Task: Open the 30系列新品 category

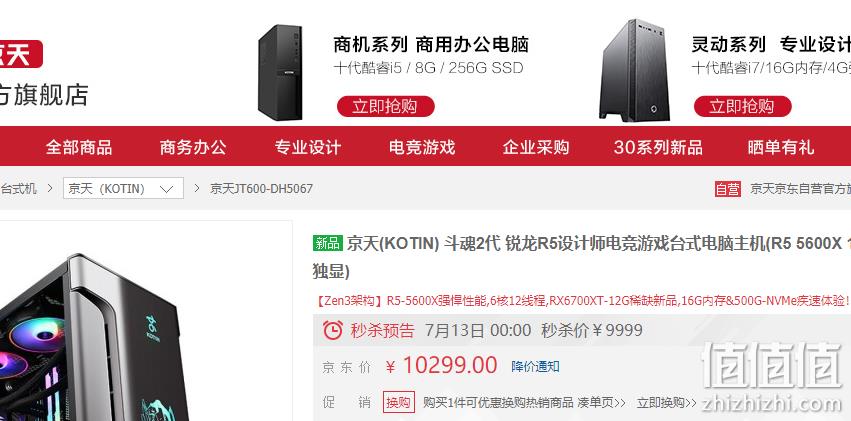Action: [x=658, y=147]
